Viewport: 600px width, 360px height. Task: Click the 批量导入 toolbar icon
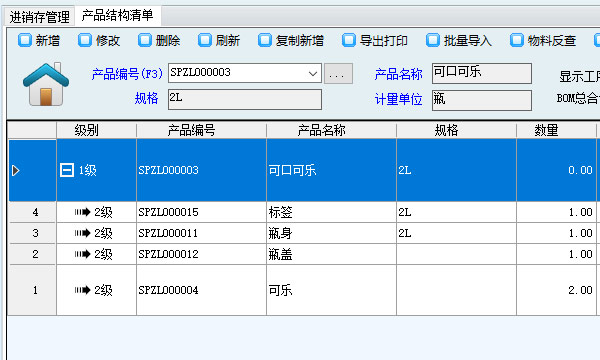[433, 40]
